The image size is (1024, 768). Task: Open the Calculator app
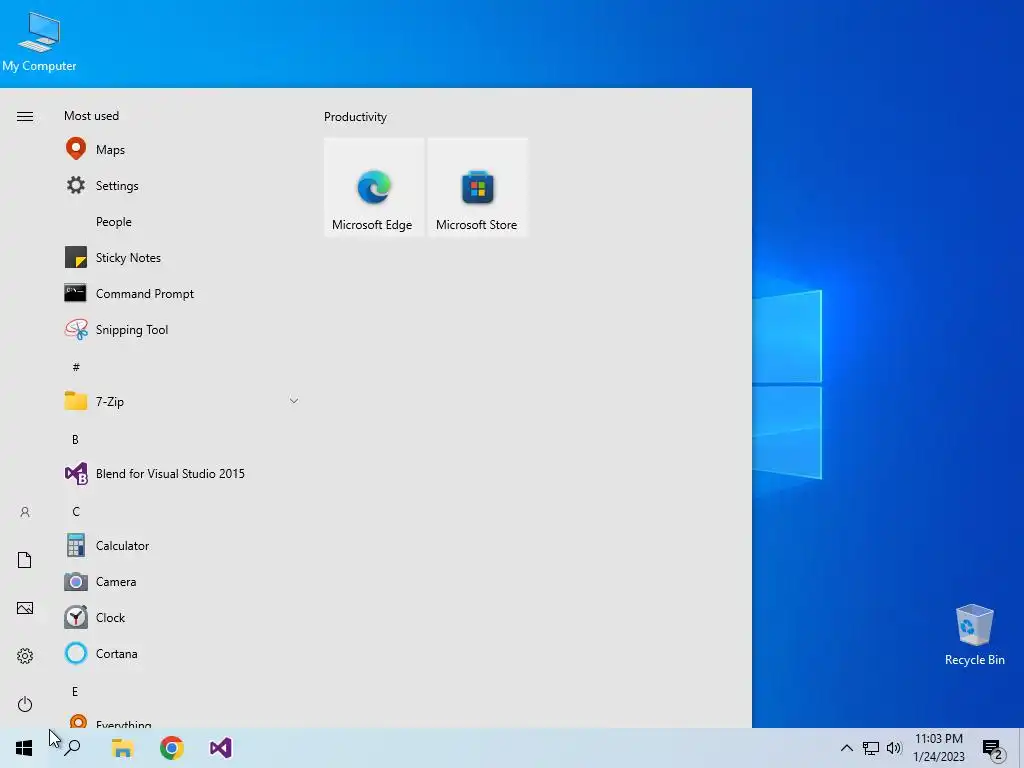tap(183, 546)
